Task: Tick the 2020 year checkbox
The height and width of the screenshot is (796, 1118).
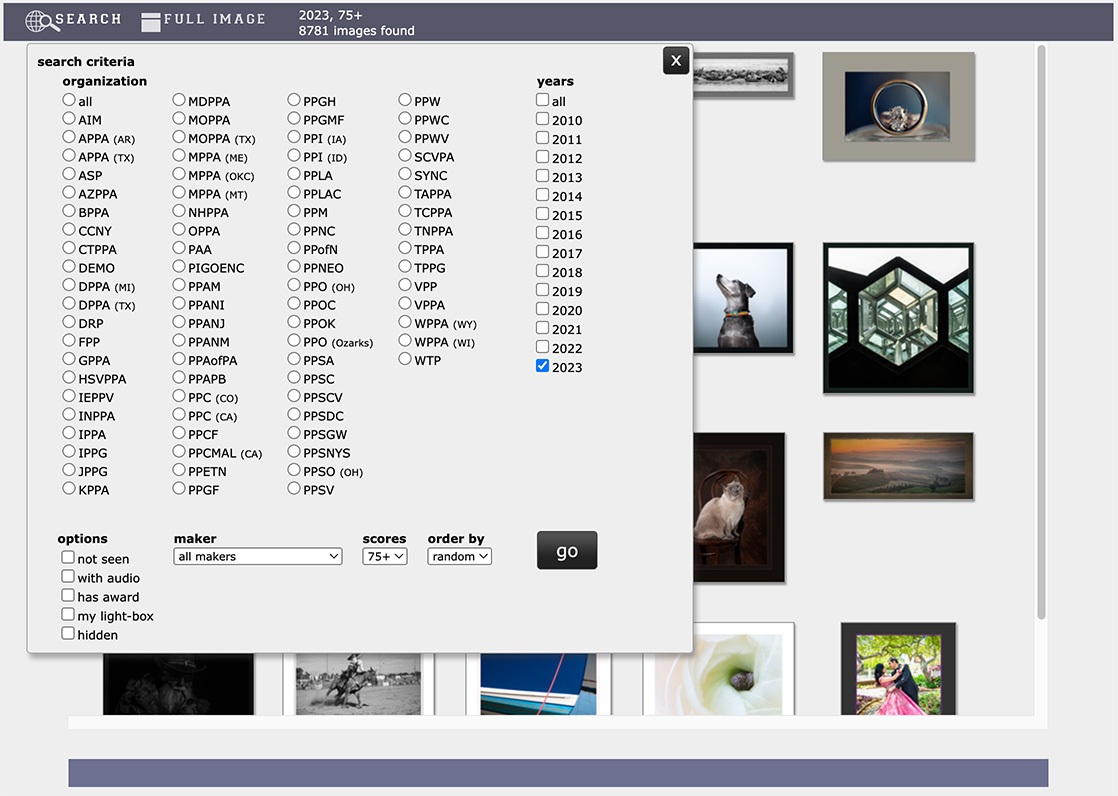Action: click(543, 309)
